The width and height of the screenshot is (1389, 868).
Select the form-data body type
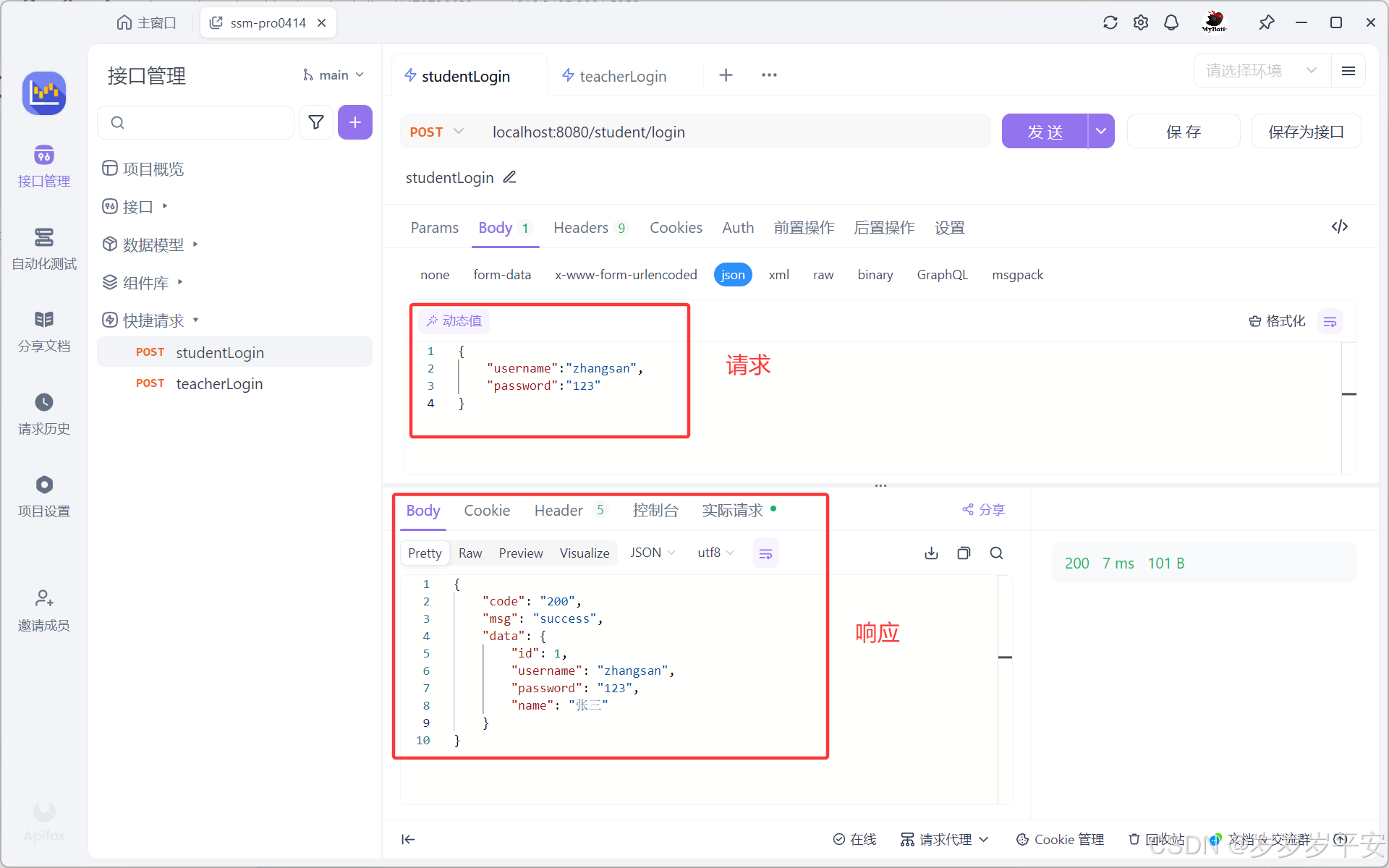(x=502, y=275)
